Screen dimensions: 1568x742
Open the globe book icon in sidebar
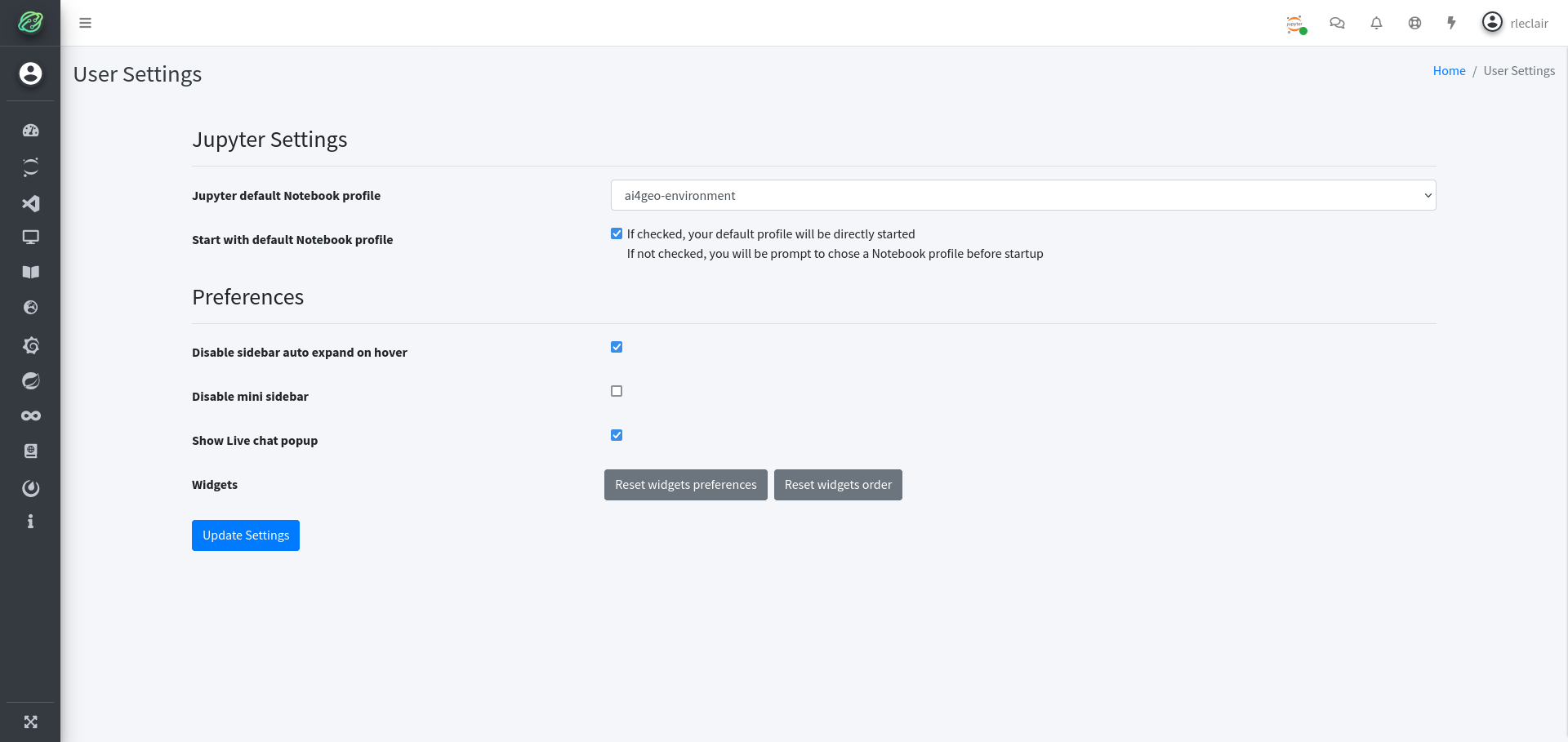(30, 451)
